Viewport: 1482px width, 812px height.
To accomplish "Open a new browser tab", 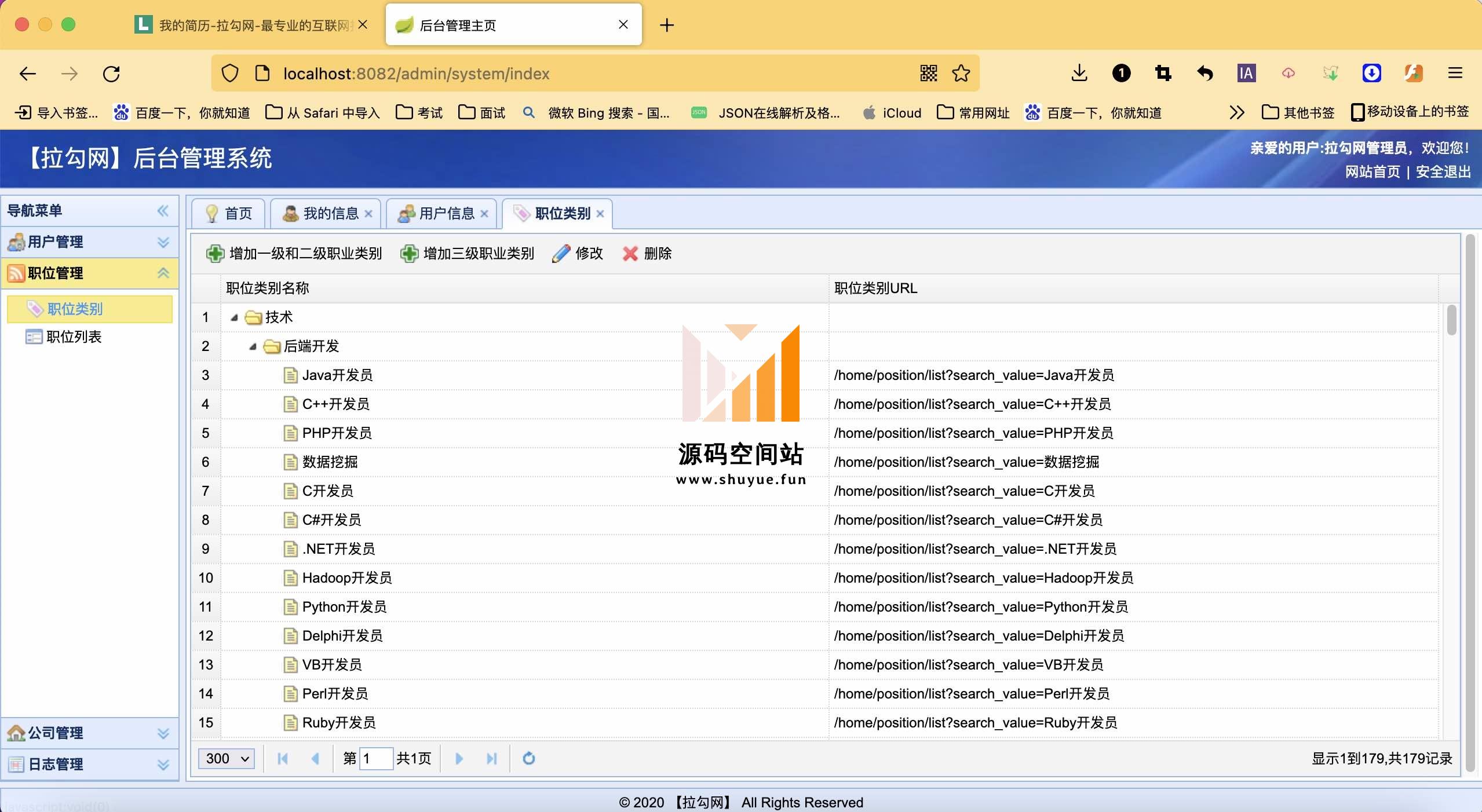I will (667, 25).
